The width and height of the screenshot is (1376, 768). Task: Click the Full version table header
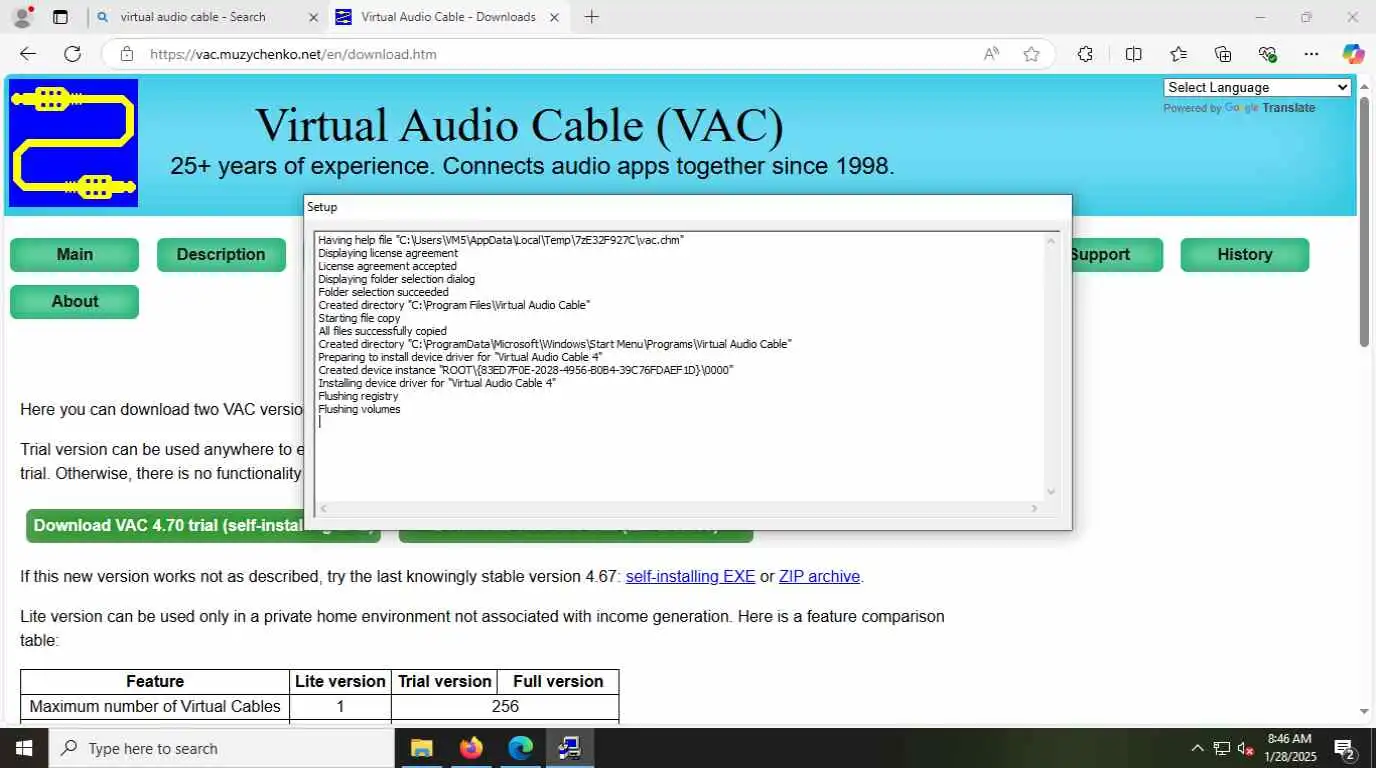pyautogui.click(x=558, y=681)
